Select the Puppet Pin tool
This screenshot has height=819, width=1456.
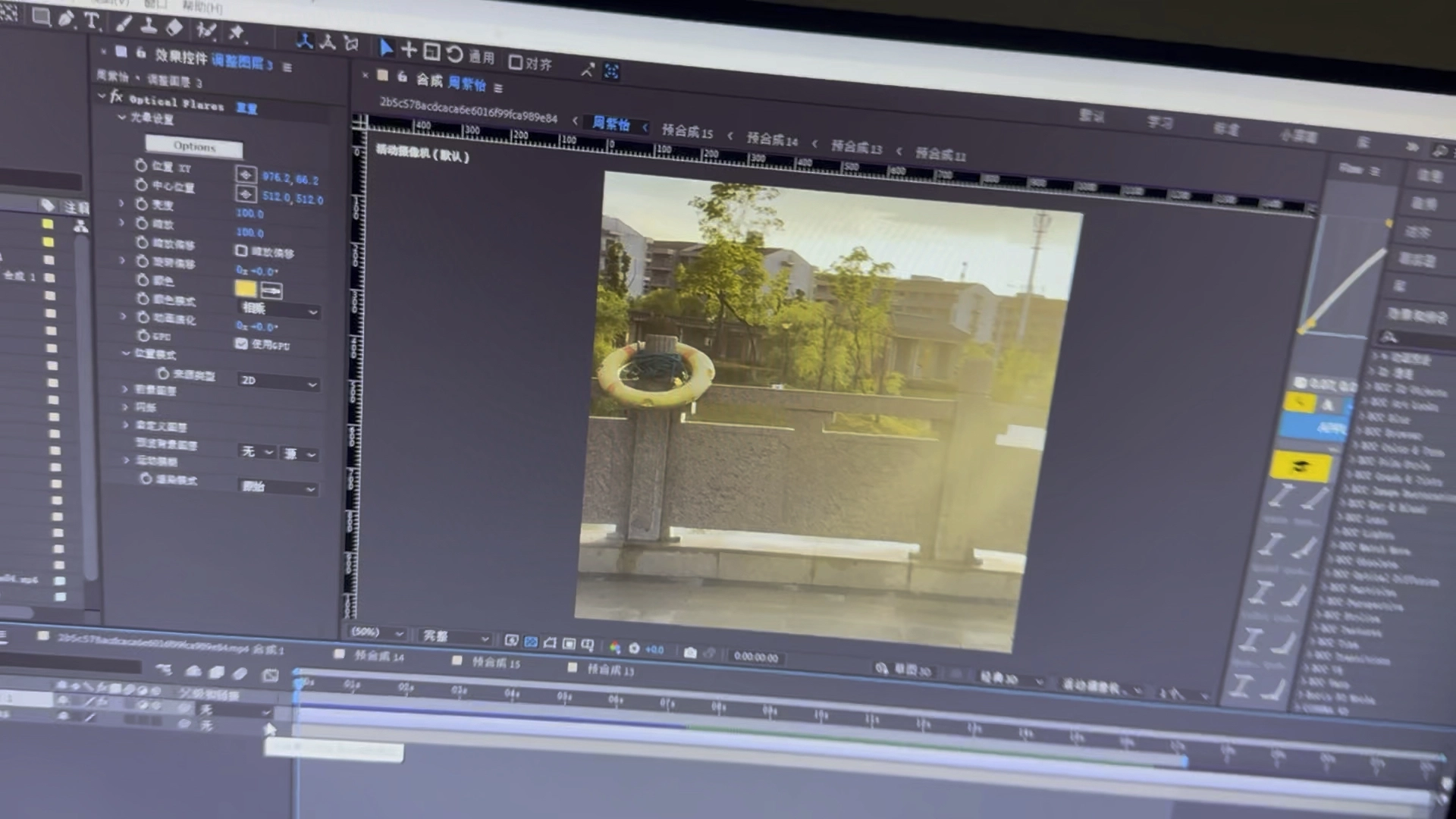point(236,33)
